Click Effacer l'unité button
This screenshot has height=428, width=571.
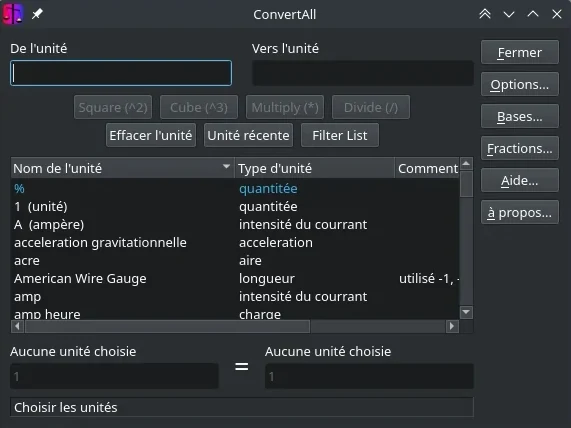[x=151, y=136]
